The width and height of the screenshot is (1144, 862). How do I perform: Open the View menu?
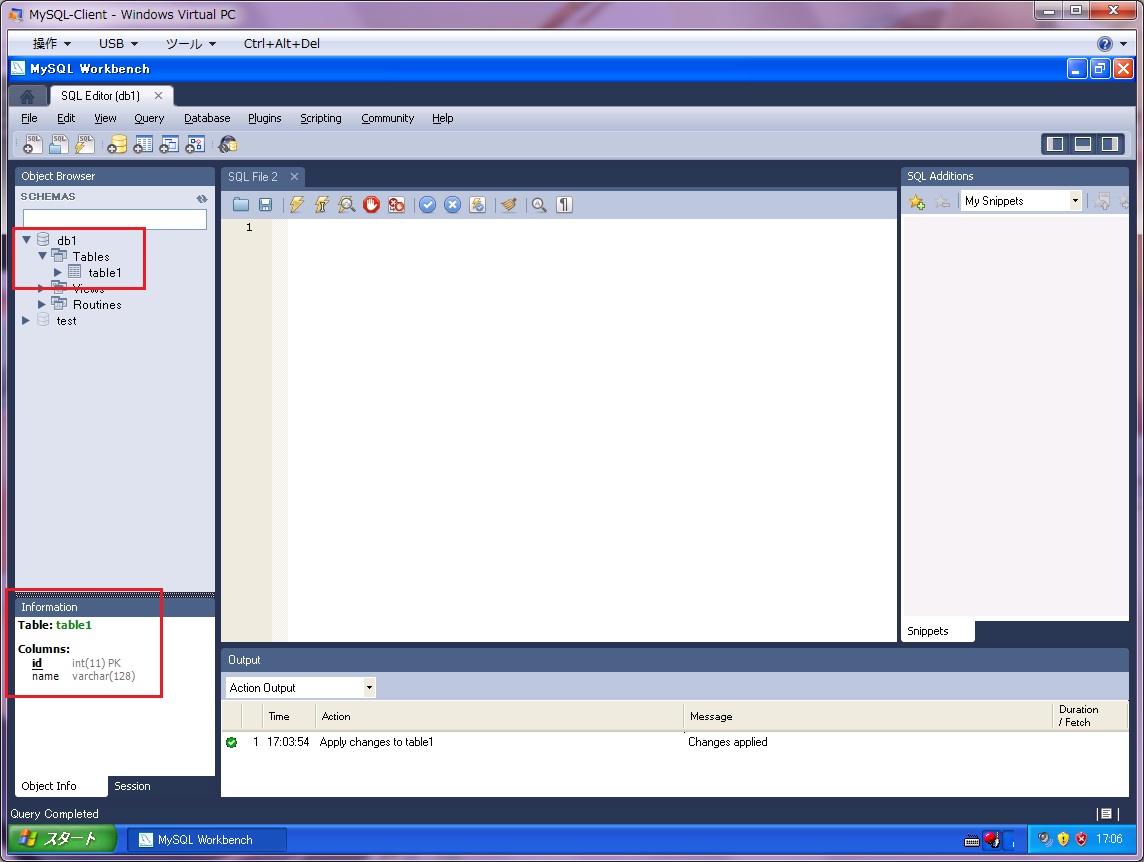(105, 118)
